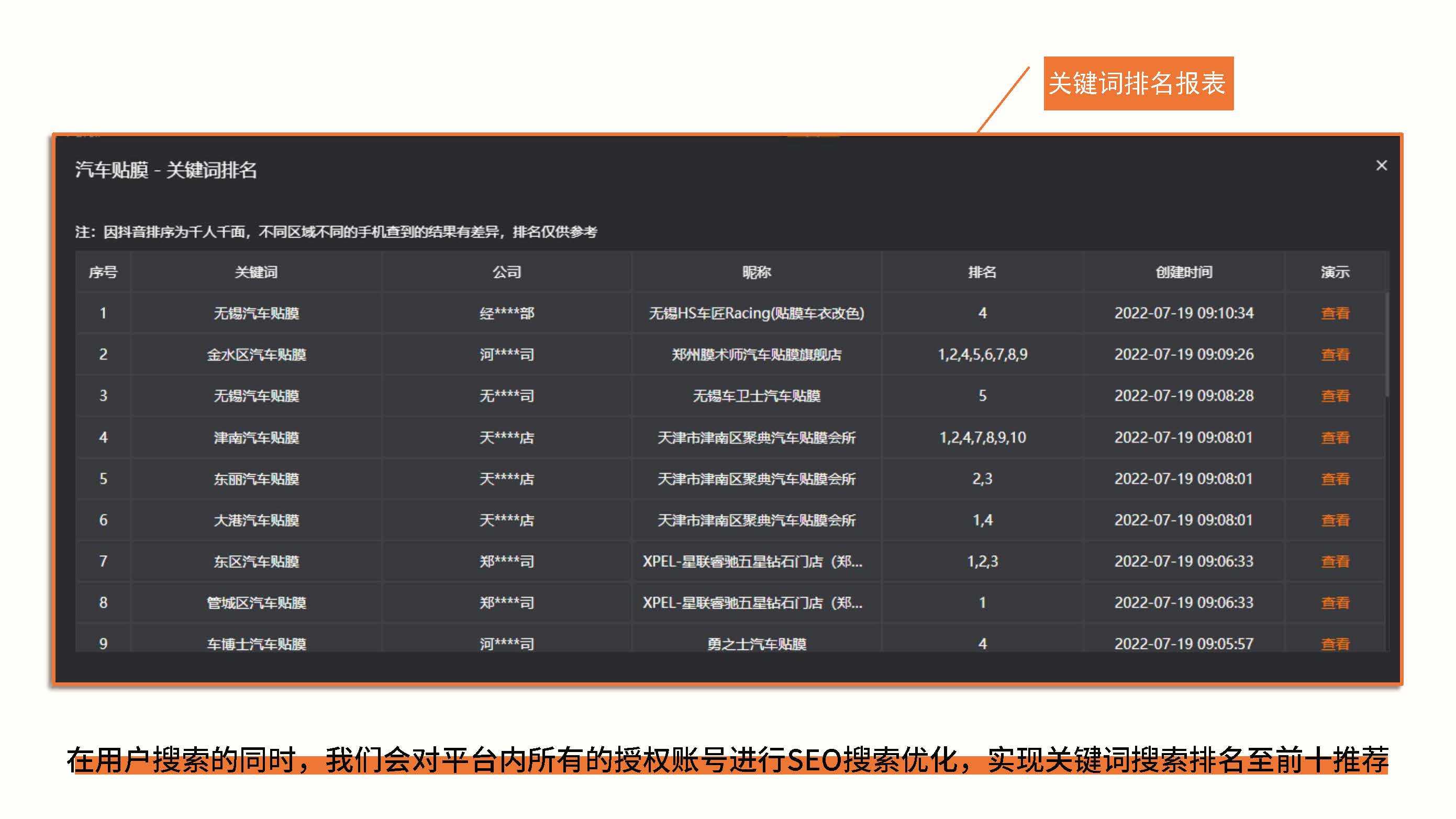Click 查看 for row 2 金水区汽车贴膜
Viewport: 1456px width, 819px height.
tap(1335, 354)
